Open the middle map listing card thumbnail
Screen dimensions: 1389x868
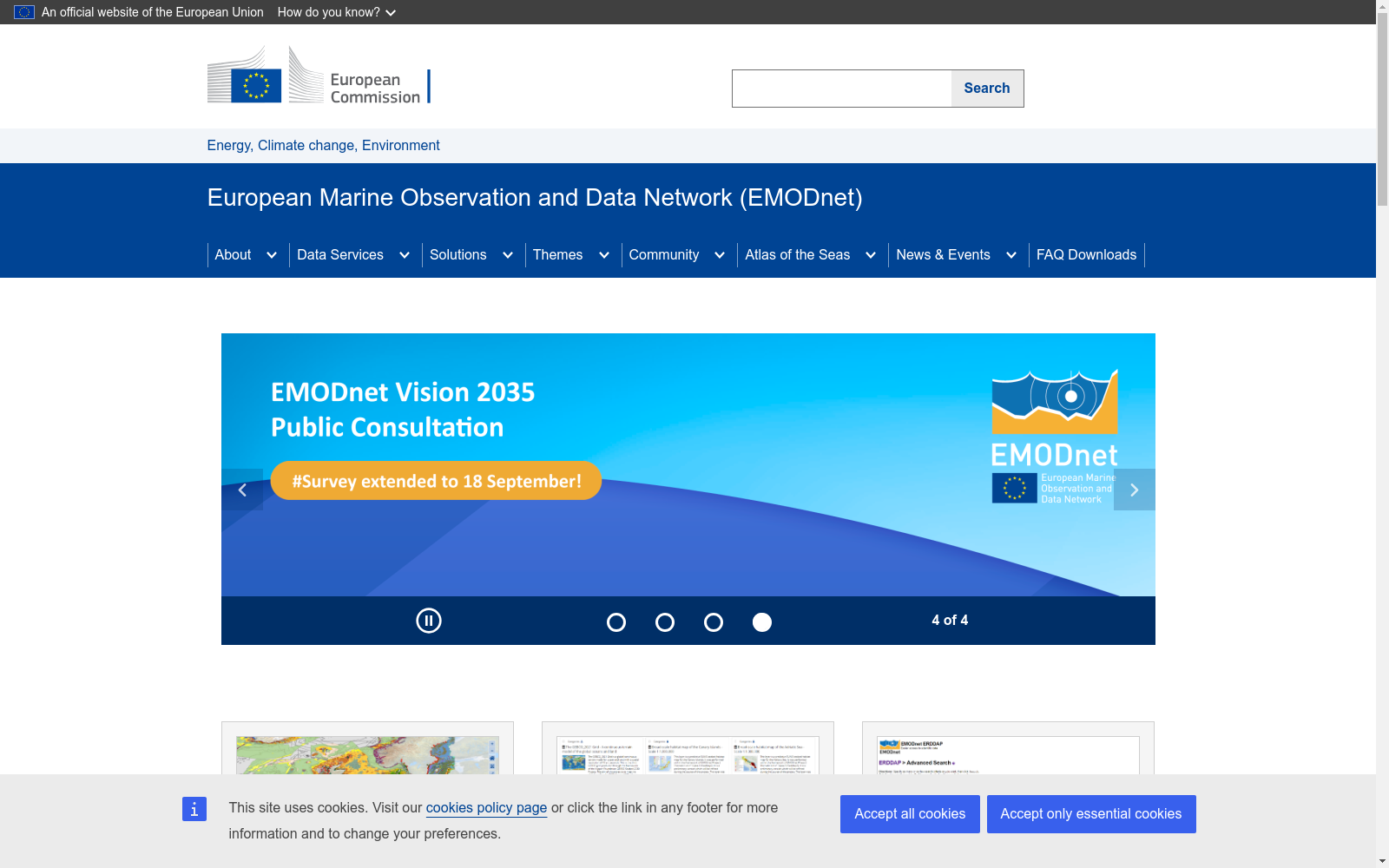(688, 755)
